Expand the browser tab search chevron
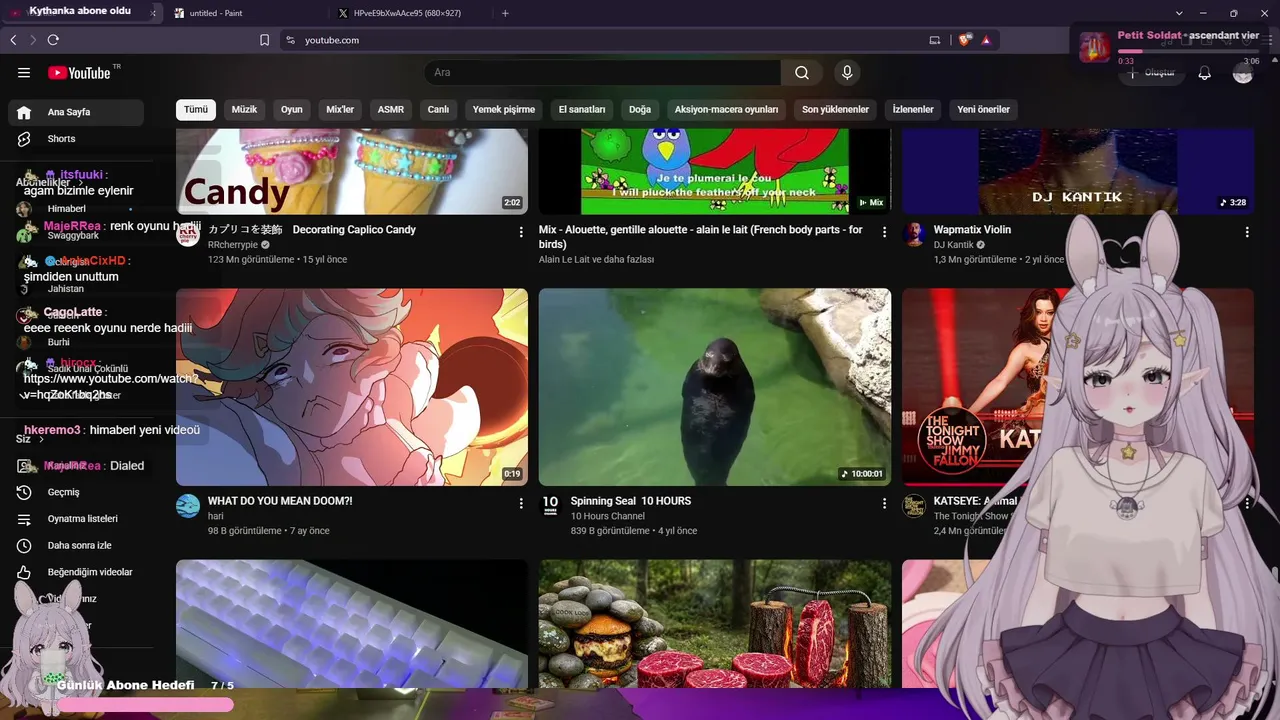Screen dimensions: 1280x720 (x=1179, y=13)
